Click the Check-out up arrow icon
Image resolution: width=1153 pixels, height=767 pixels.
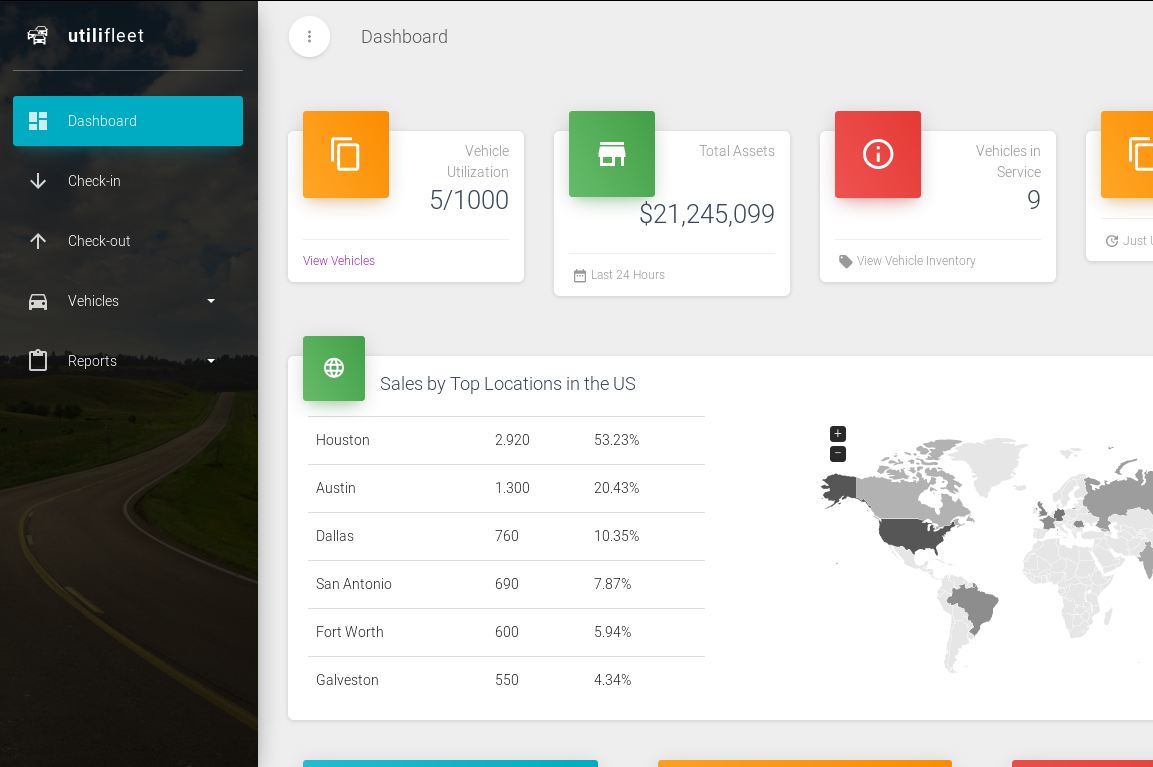[38, 241]
